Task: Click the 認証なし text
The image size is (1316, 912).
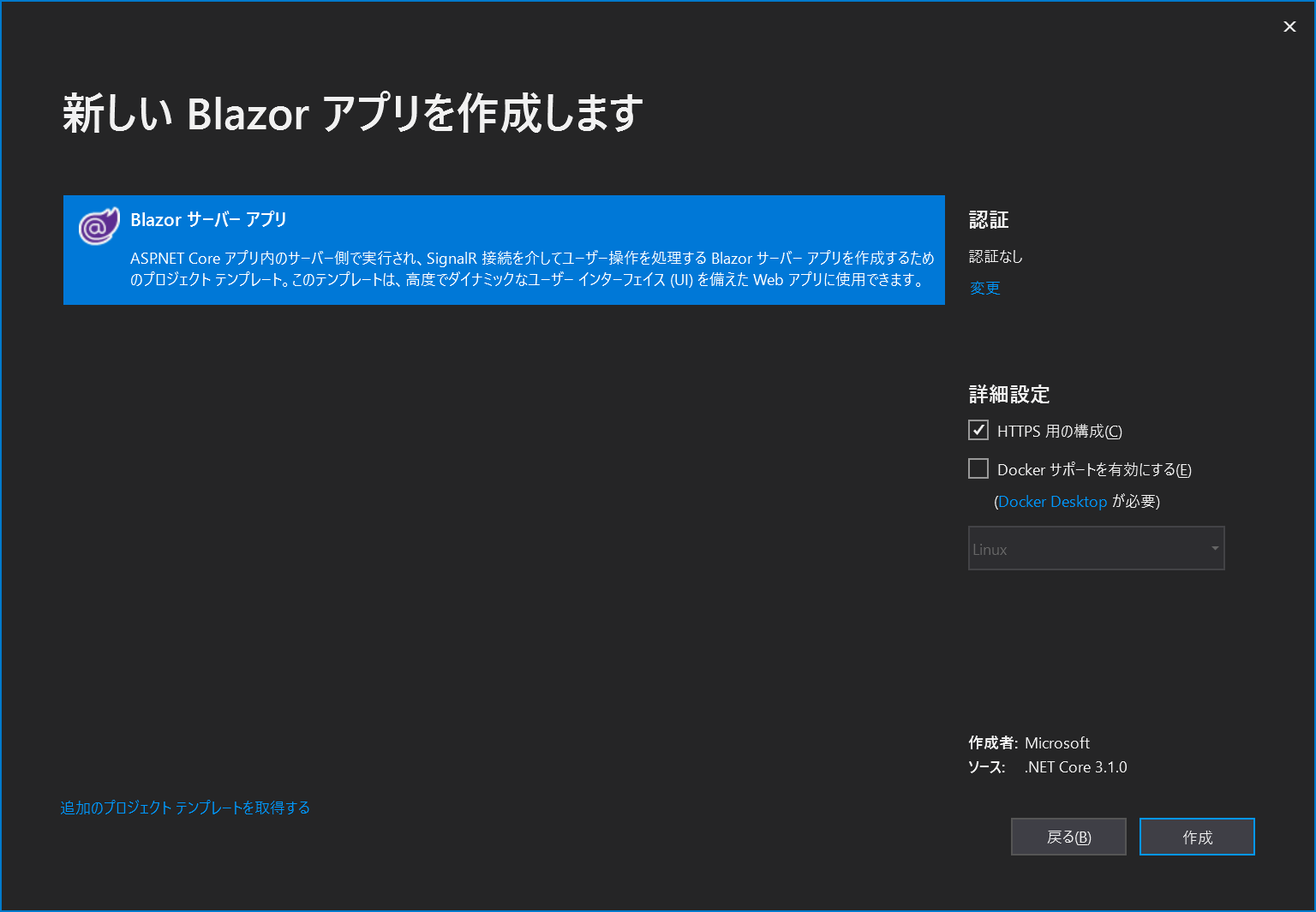Action: [x=996, y=256]
